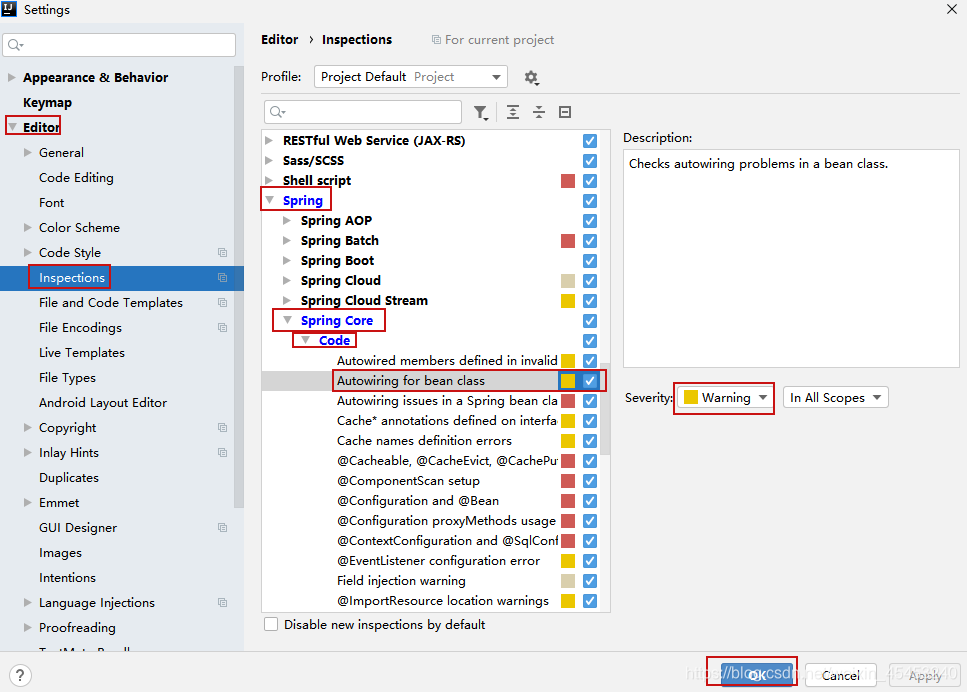Image resolution: width=967 pixels, height=692 pixels.
Task: Toggle the Spring Boot inspections checkbox
Action: [x=590, y=261]
